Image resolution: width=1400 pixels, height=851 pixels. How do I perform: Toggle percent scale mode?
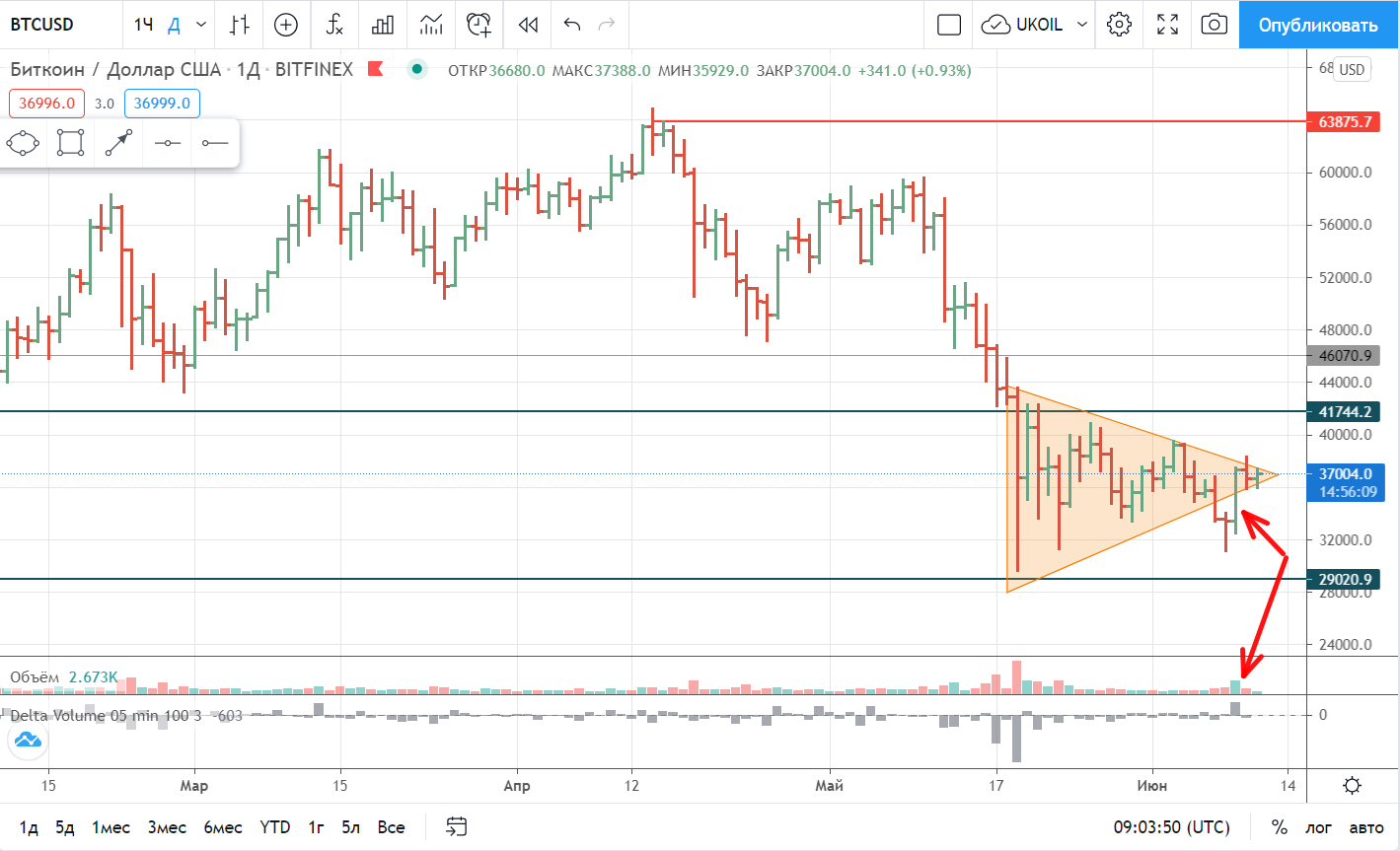click(x=1280, y=827)
